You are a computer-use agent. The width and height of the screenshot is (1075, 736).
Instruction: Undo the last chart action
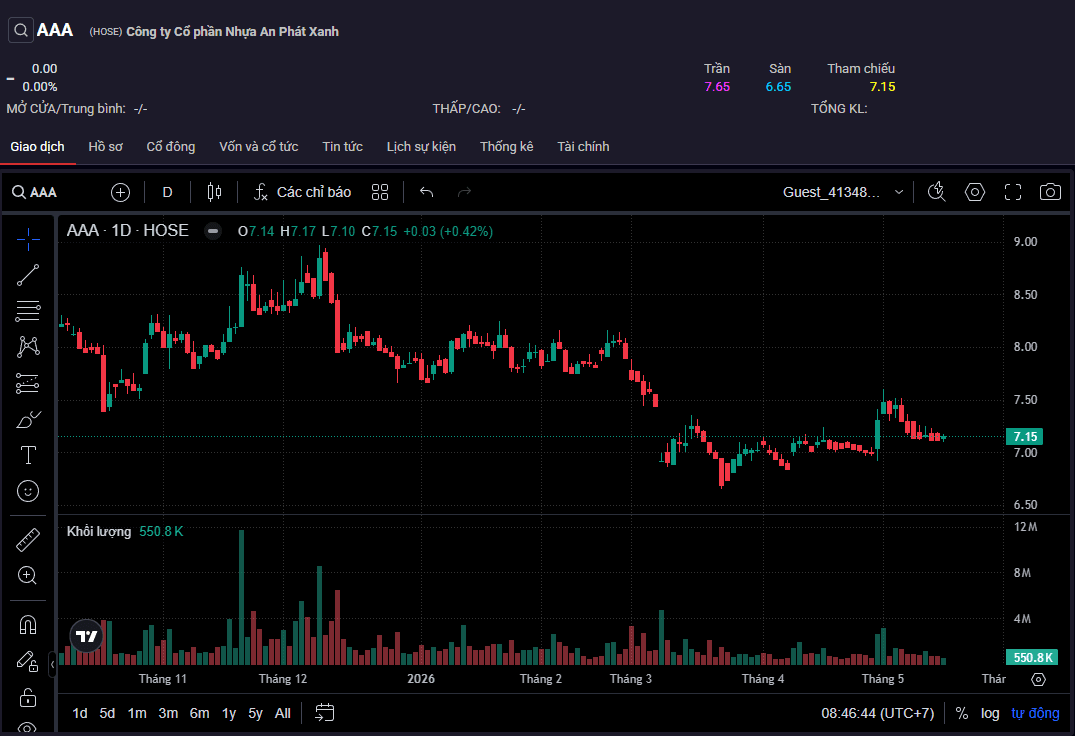tap(426, 193)
